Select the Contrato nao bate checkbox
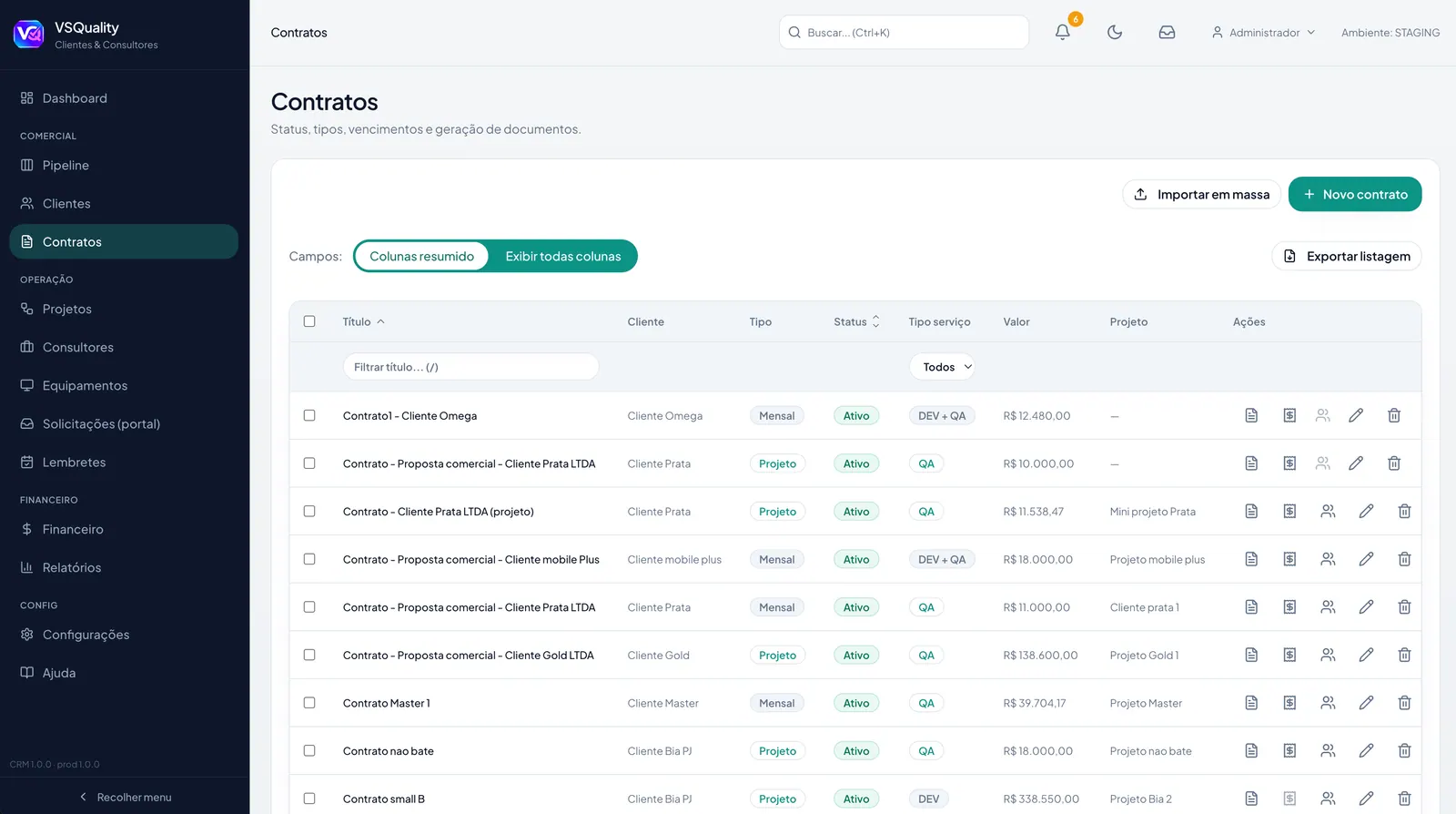Screen dimensions: 1456x814 click(x=309, y=751)
